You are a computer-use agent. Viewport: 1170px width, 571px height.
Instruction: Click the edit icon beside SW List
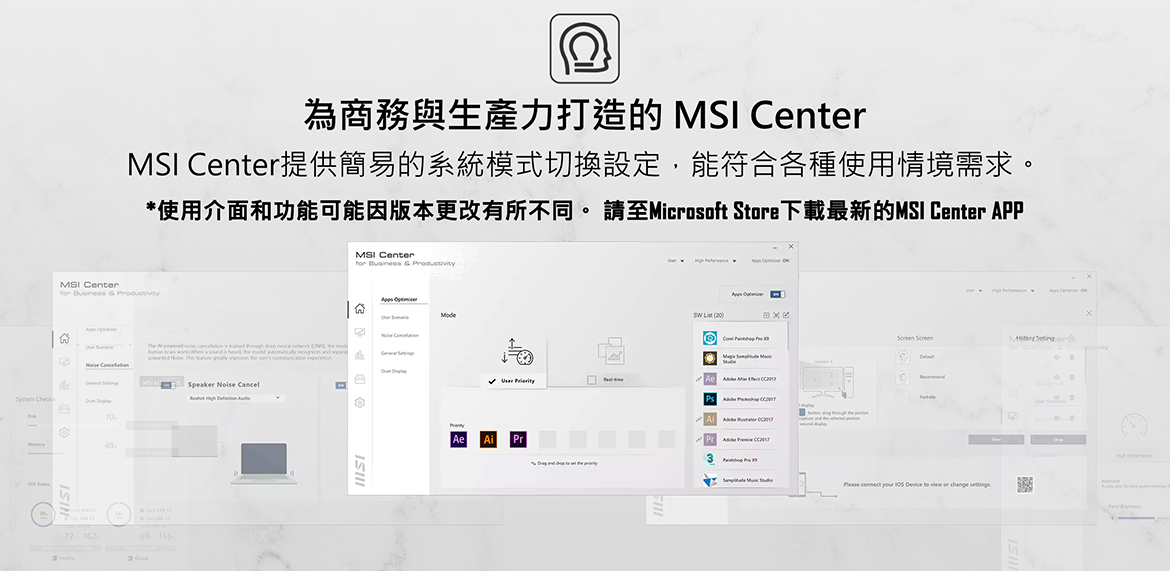point(786,315)
